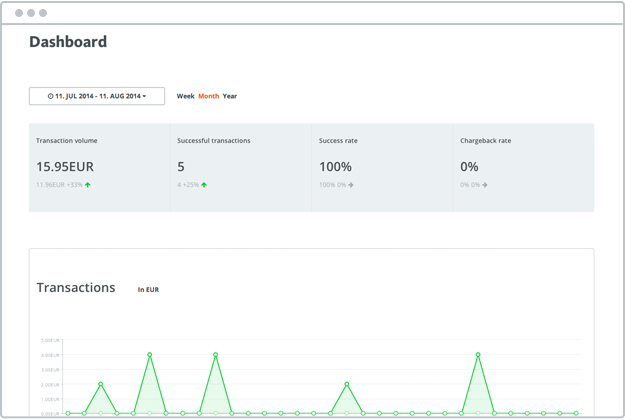Click the 0% chargeback rate value
Viewport: 625px width, 420px height.
point(469,167)
